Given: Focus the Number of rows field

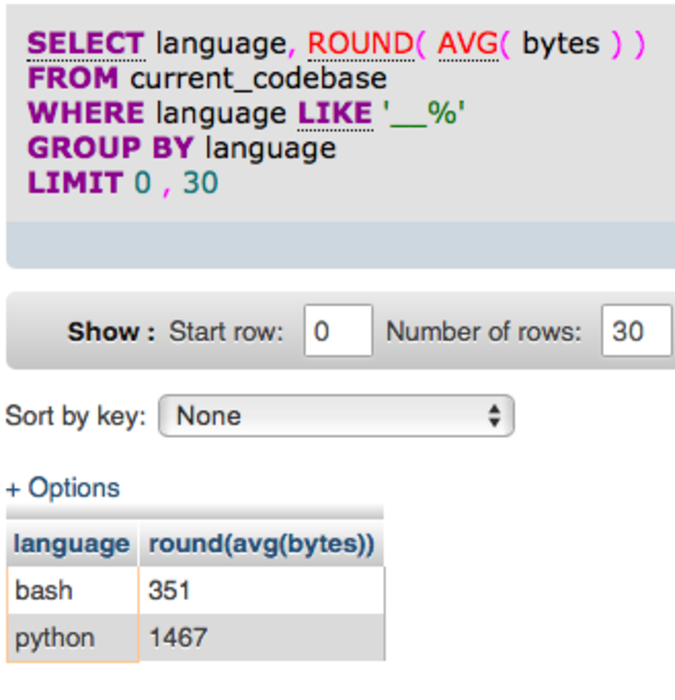Looking at the screenshot, I should coord(636,331).
